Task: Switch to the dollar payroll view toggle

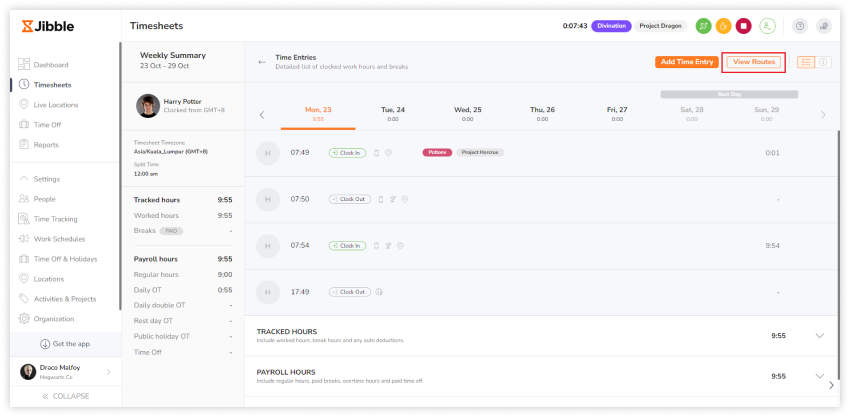Action: (x=824, y=62)
